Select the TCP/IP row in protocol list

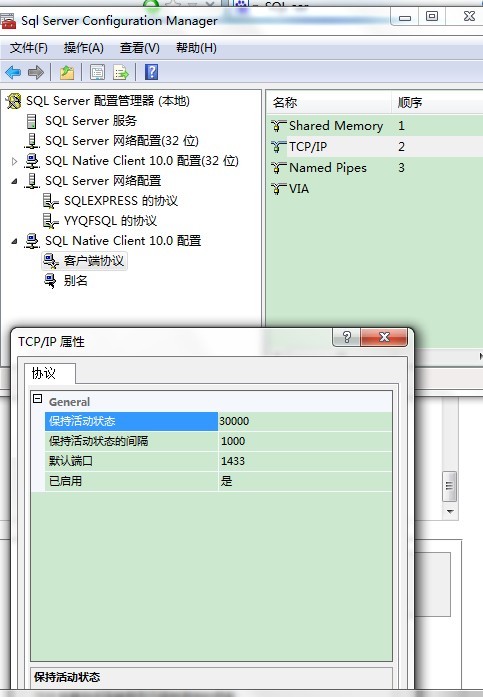tap(376, 147)
